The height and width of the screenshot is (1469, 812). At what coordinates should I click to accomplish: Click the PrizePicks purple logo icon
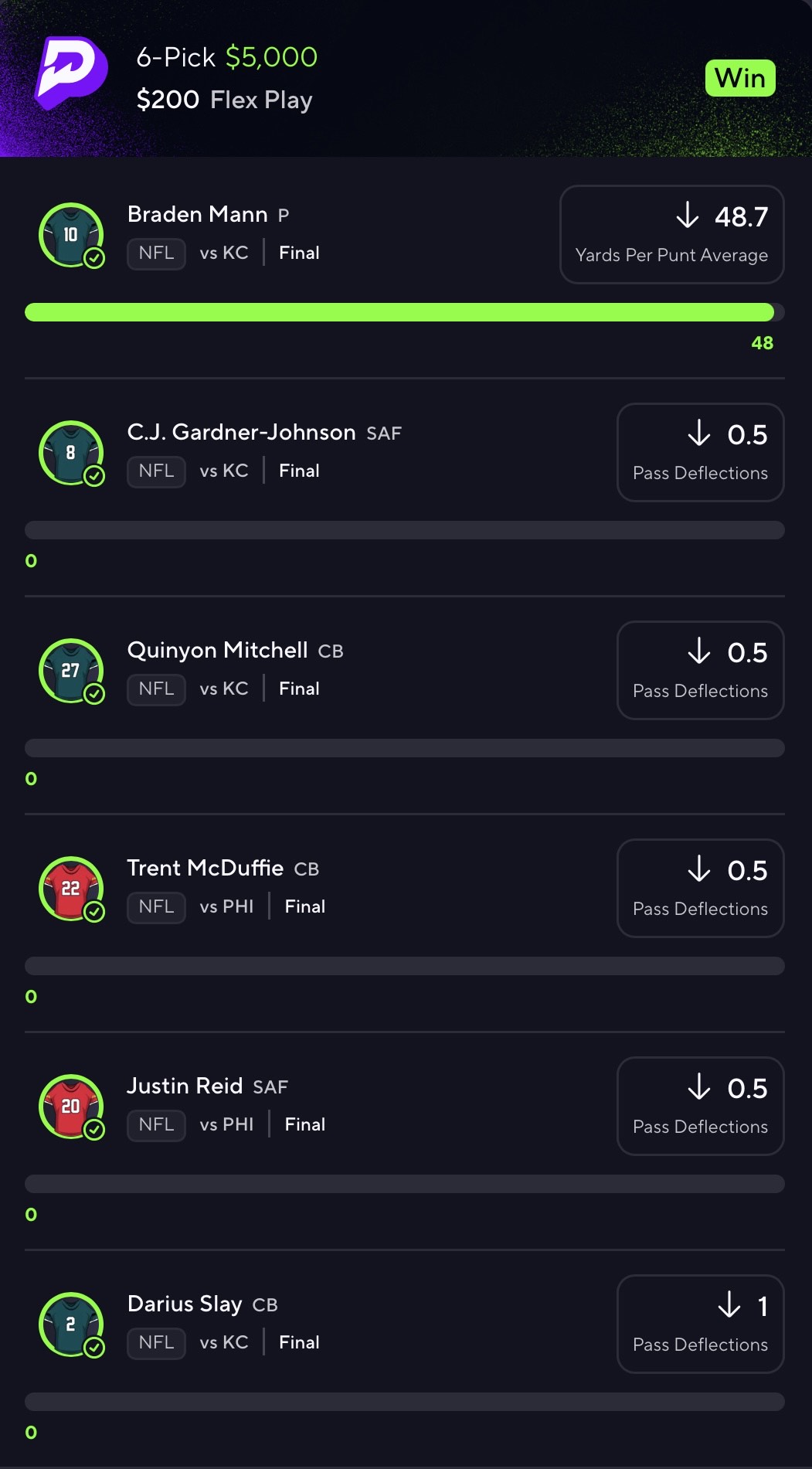(x=71, y=73)
